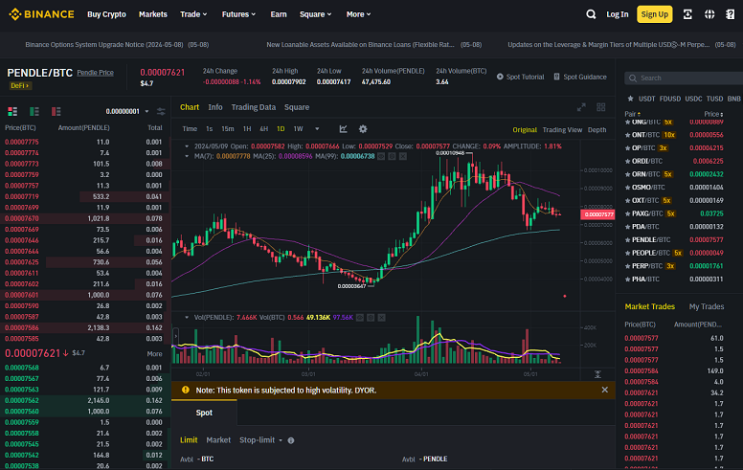Open technical indicators icon in chart toolbar
The height and width of the screenshot is (470, 743).
[x=344, y=129]
